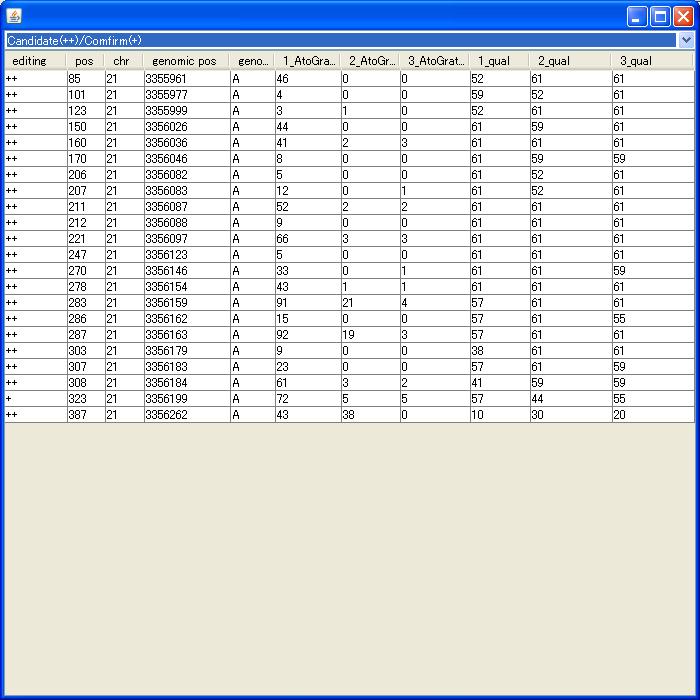Select genomic pos cell 3355999

pos(187,111)
